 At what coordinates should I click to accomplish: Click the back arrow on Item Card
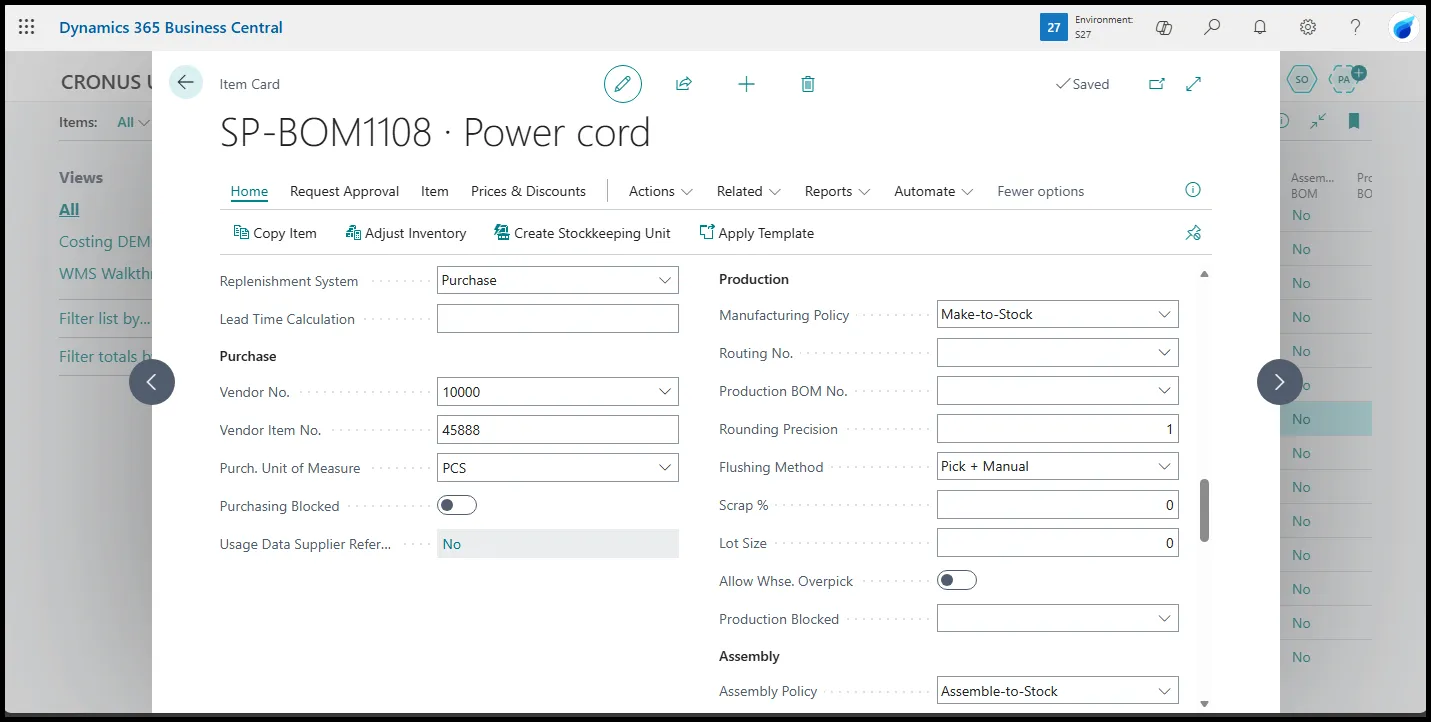click(186, 82)
